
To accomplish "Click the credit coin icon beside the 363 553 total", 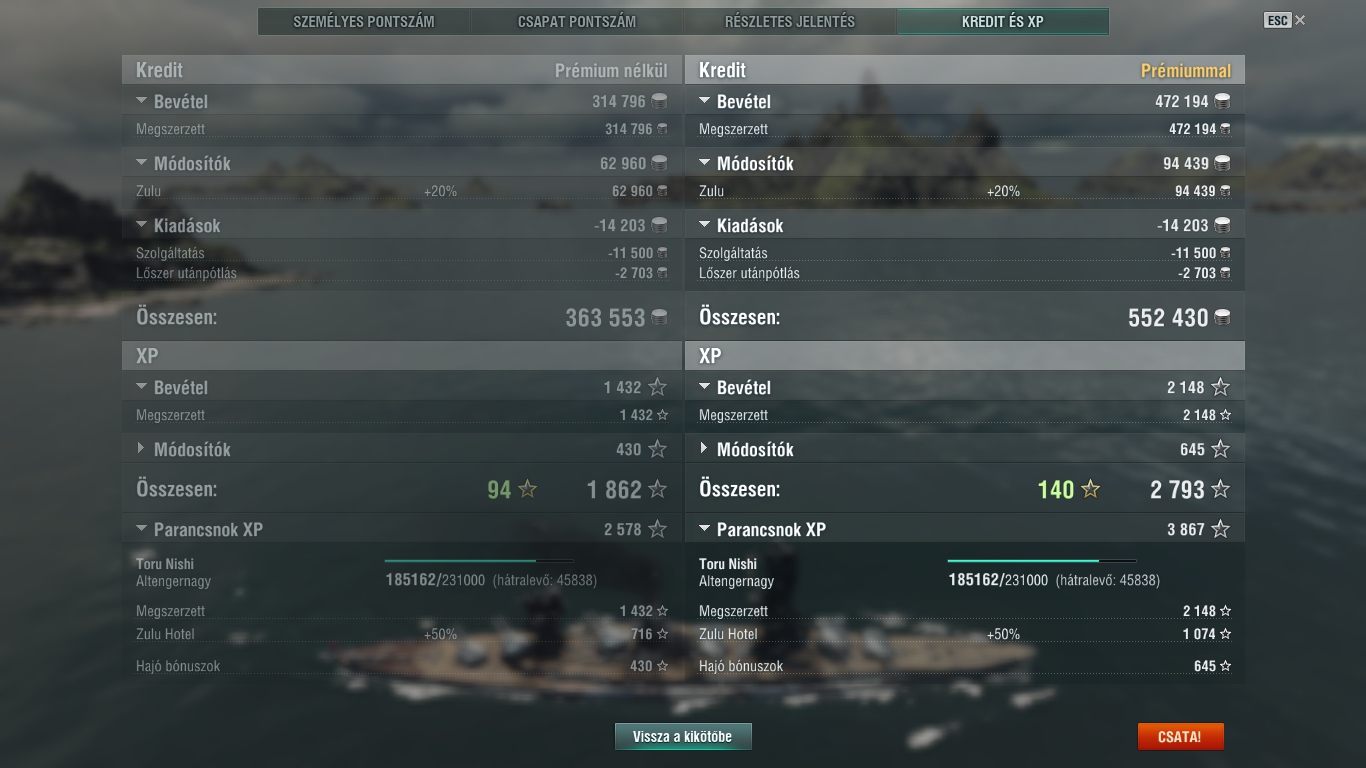I will coord(659,318).
